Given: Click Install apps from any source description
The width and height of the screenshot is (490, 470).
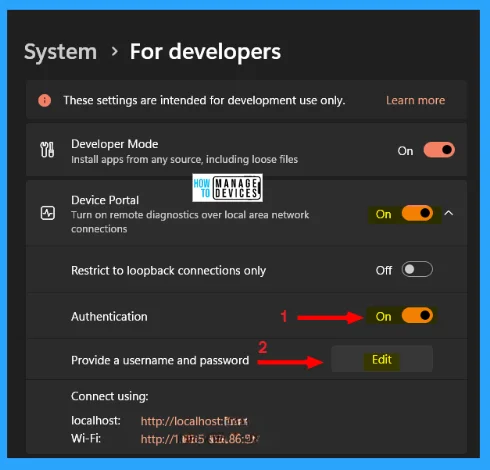Looking at the screenshot, I should 184,159.
